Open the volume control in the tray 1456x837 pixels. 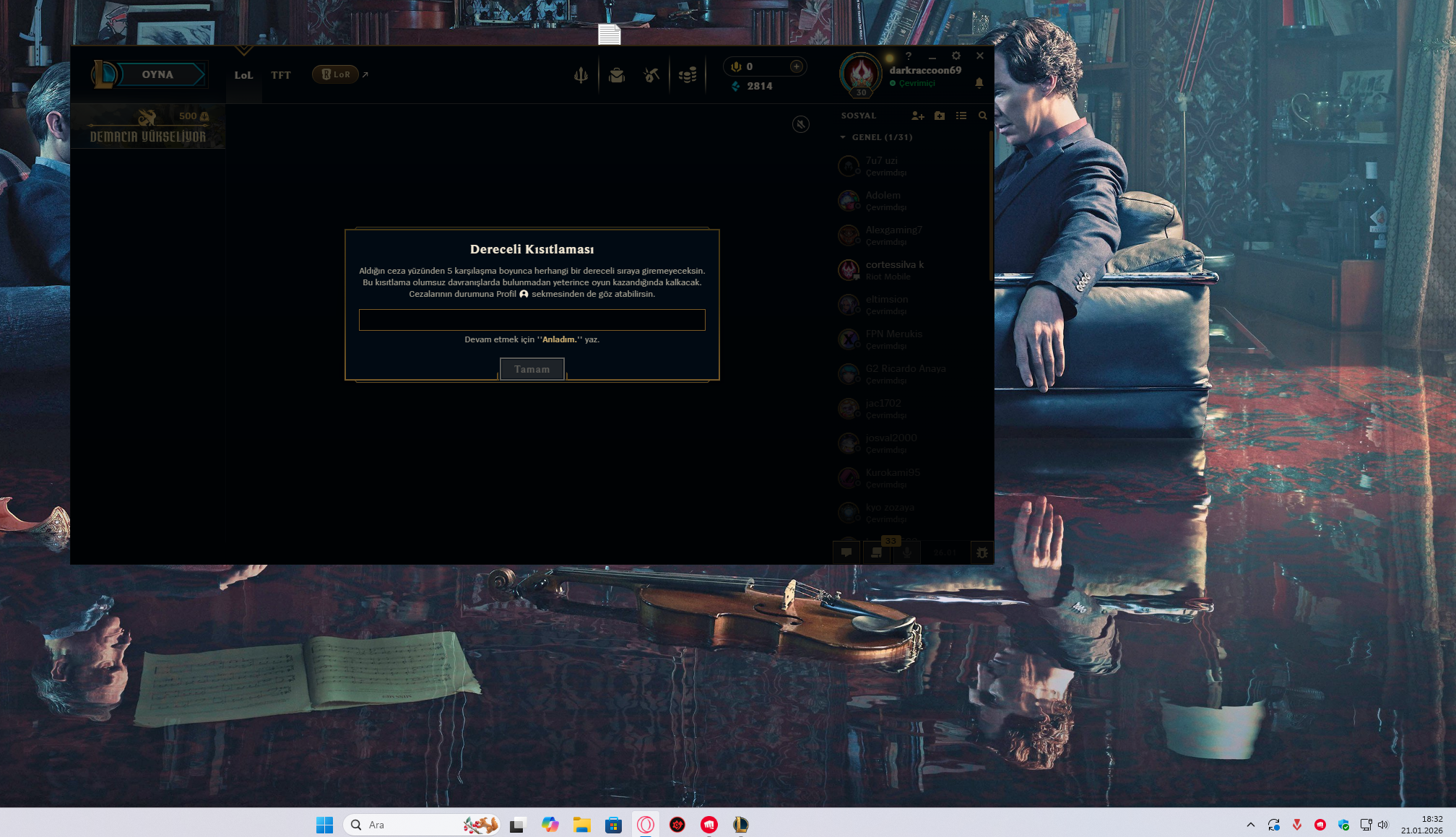coord(1383,825)
